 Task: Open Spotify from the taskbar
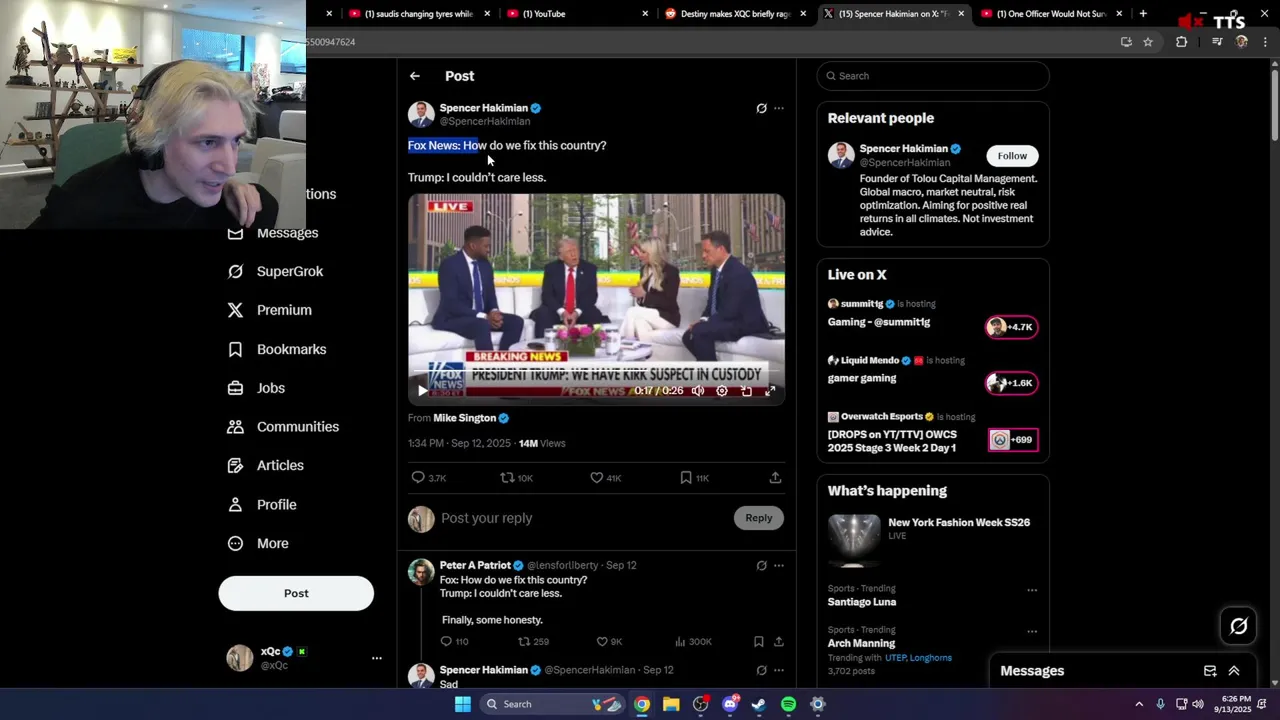click(788, 704)
